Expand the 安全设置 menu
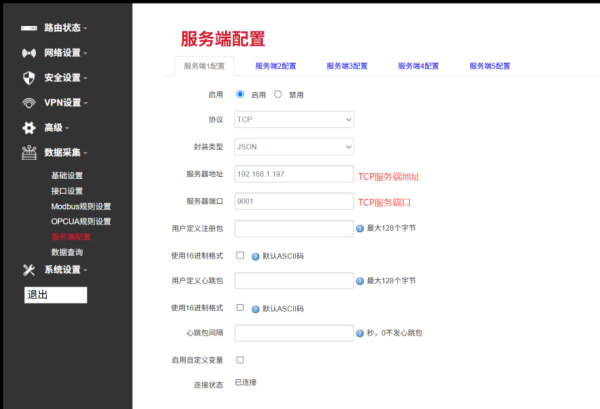 (65, 78)
